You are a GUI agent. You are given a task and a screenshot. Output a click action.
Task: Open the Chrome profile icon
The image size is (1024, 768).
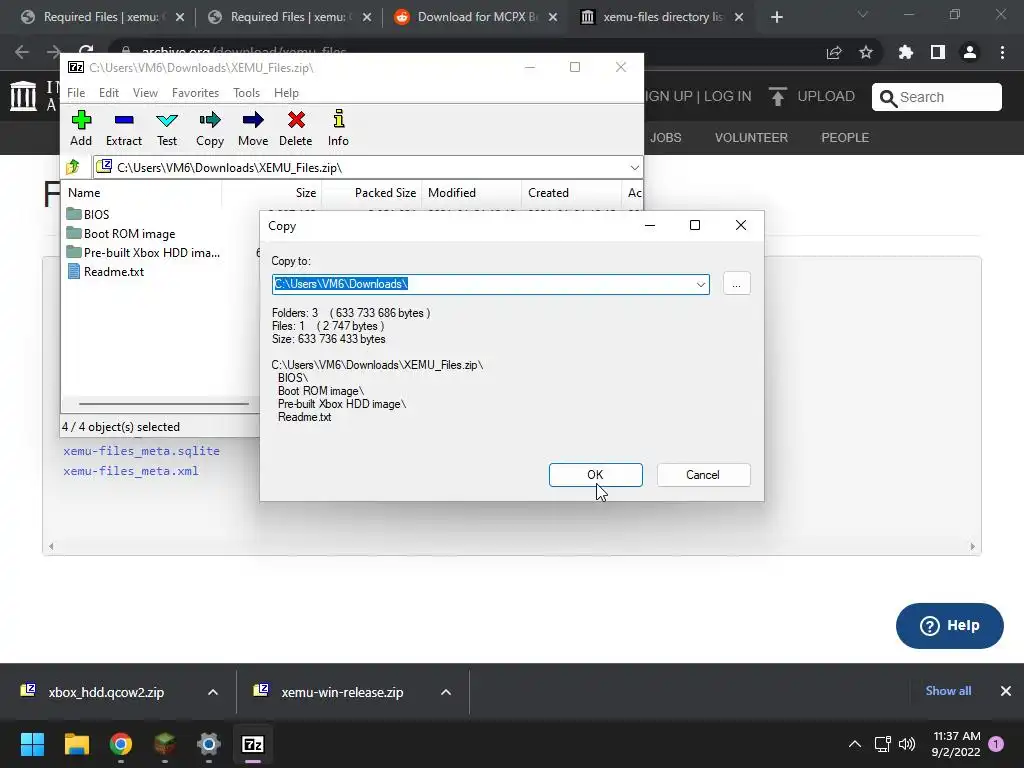[x=970, y=52]
